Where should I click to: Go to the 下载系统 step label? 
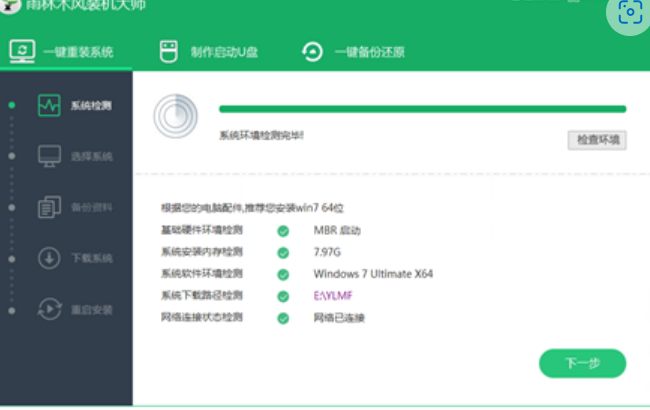click(92, 258)
